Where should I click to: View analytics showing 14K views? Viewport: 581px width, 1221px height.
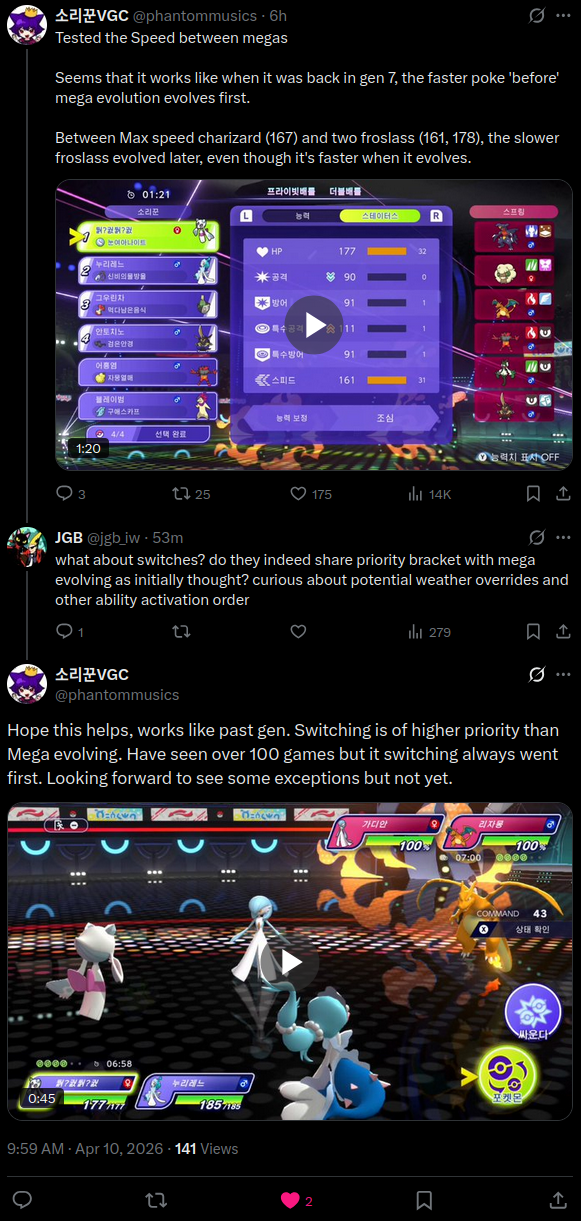point(430,493)
